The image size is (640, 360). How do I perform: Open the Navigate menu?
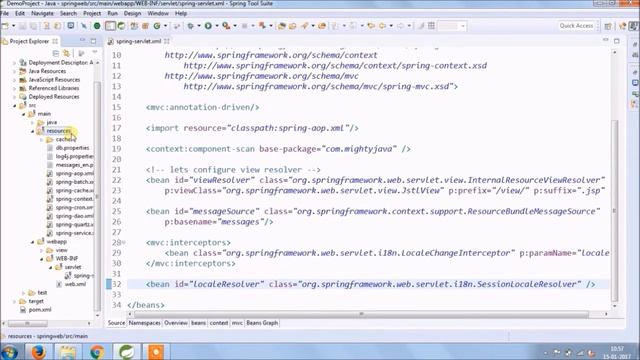click(x=42, y=13)
